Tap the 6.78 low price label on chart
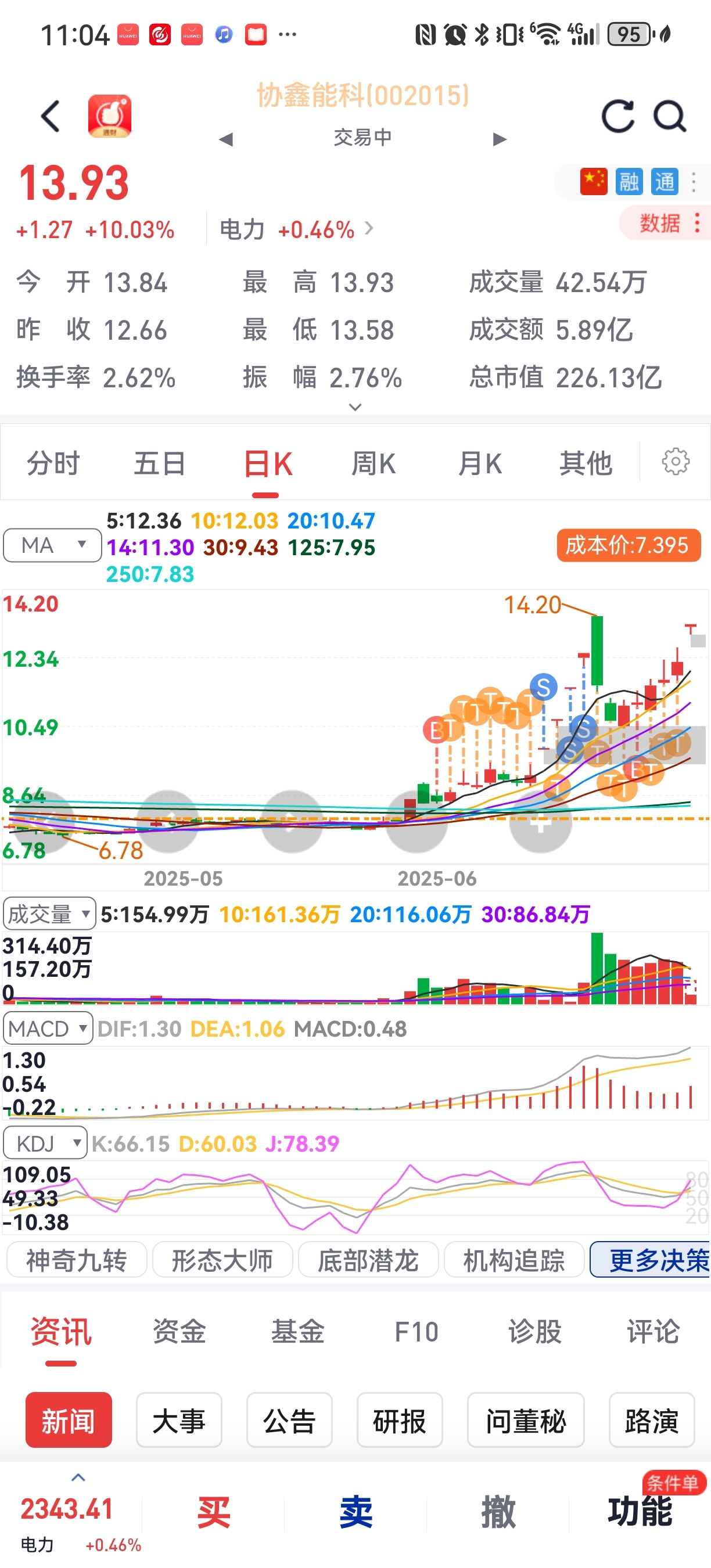The image size is (711, 1568). point(120,850)
